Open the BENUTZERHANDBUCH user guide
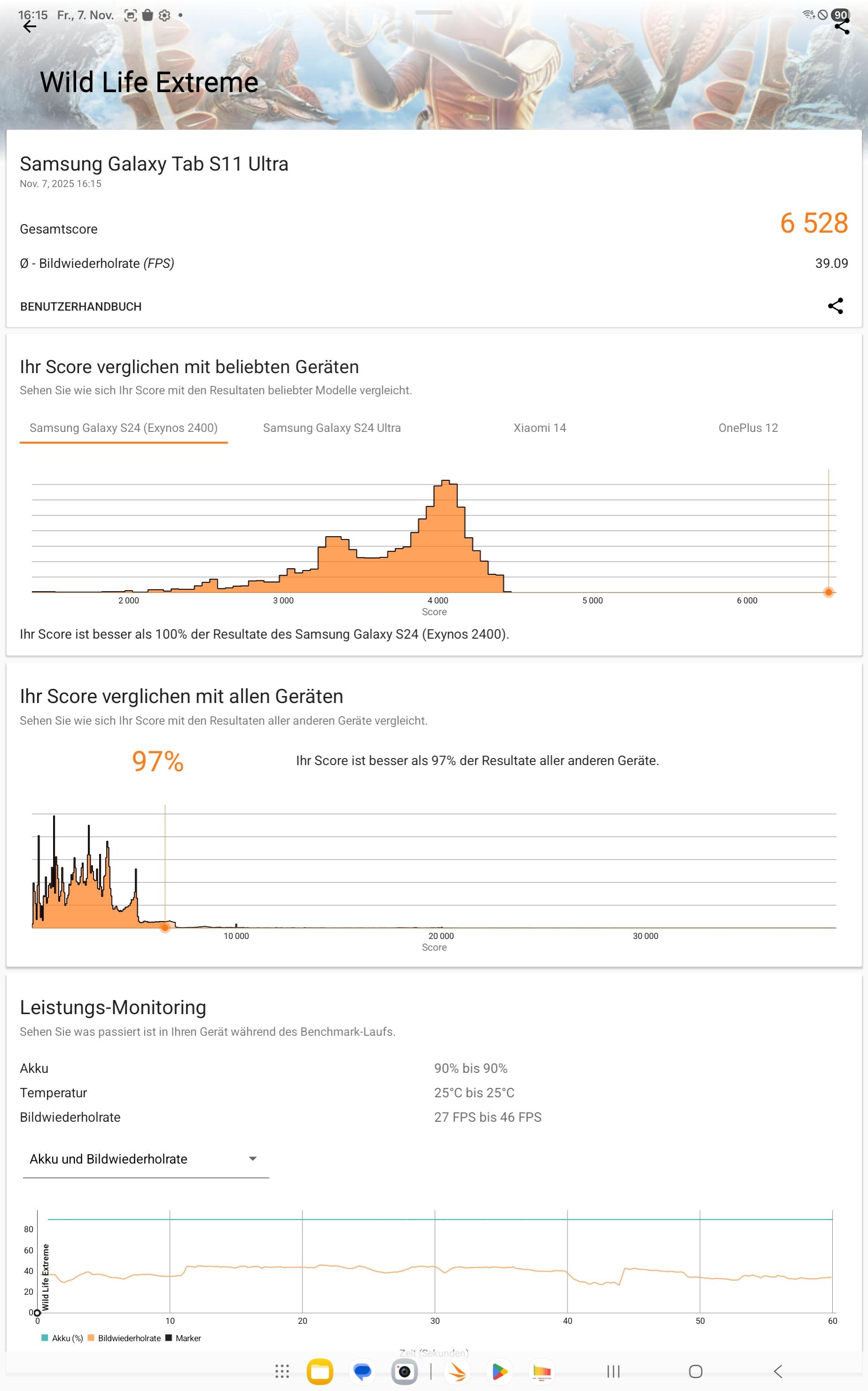The width and height of the screenshot is (868, 1391). tap(81, 307)
